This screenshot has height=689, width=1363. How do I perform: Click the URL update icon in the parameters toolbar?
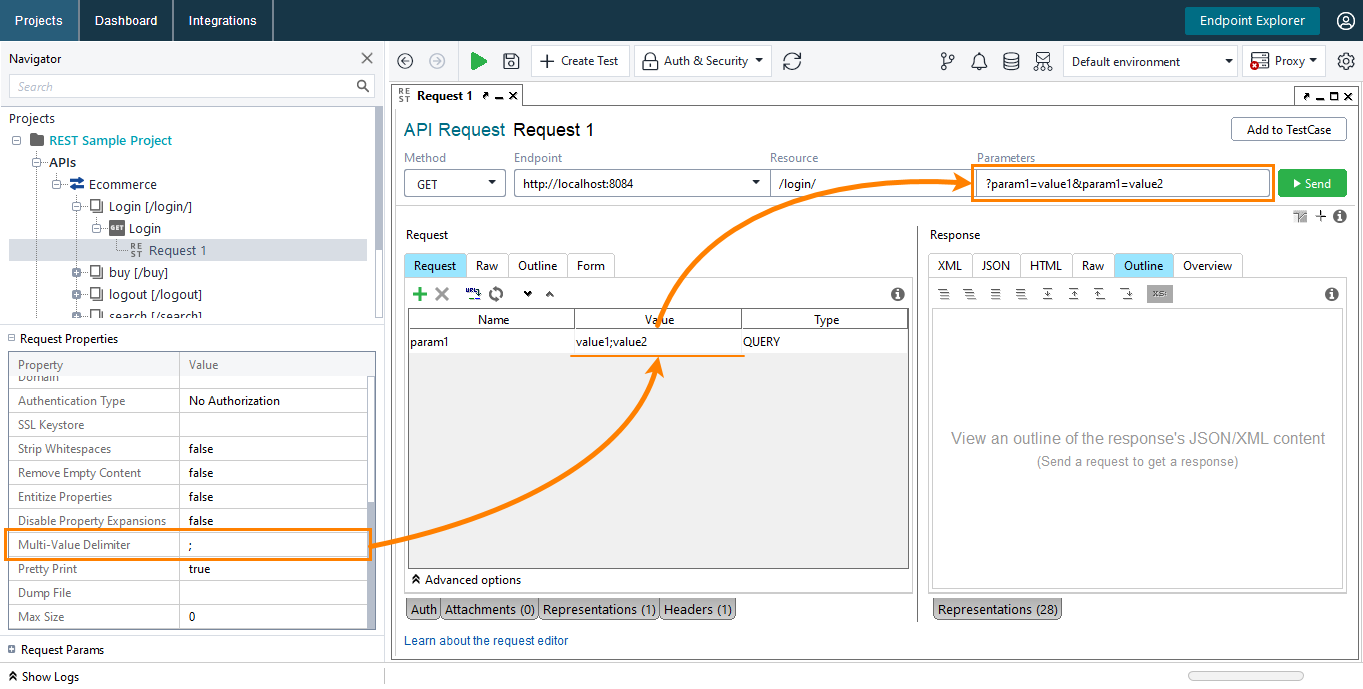click(473, 294)
